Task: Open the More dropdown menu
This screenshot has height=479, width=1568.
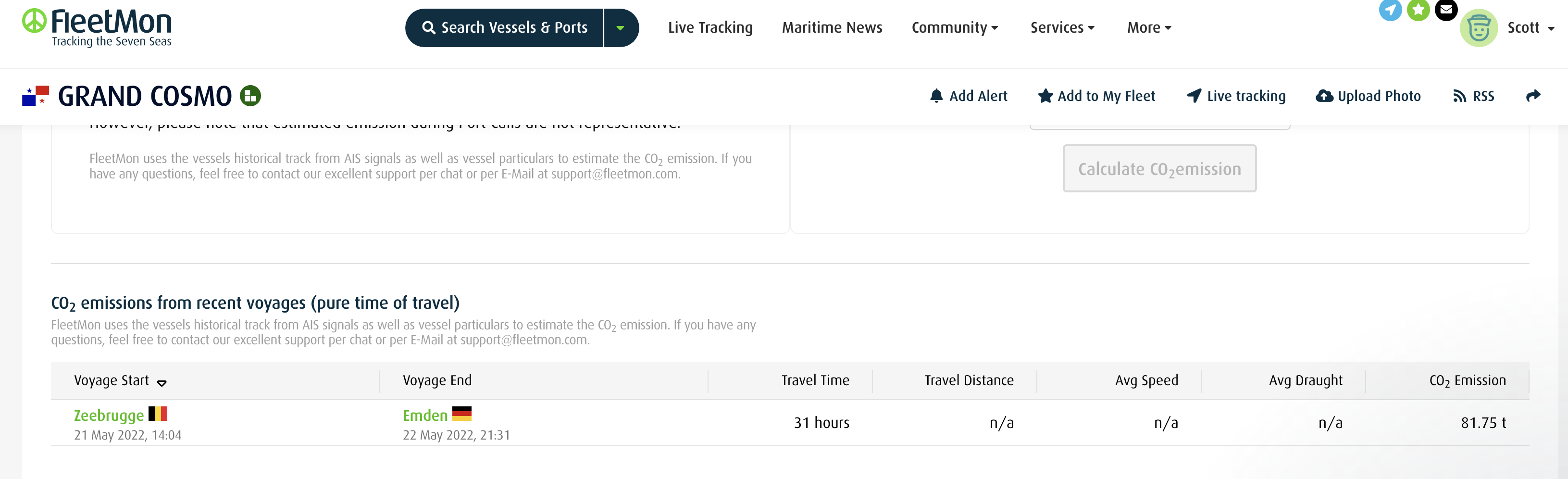Action: [1149, 28]
